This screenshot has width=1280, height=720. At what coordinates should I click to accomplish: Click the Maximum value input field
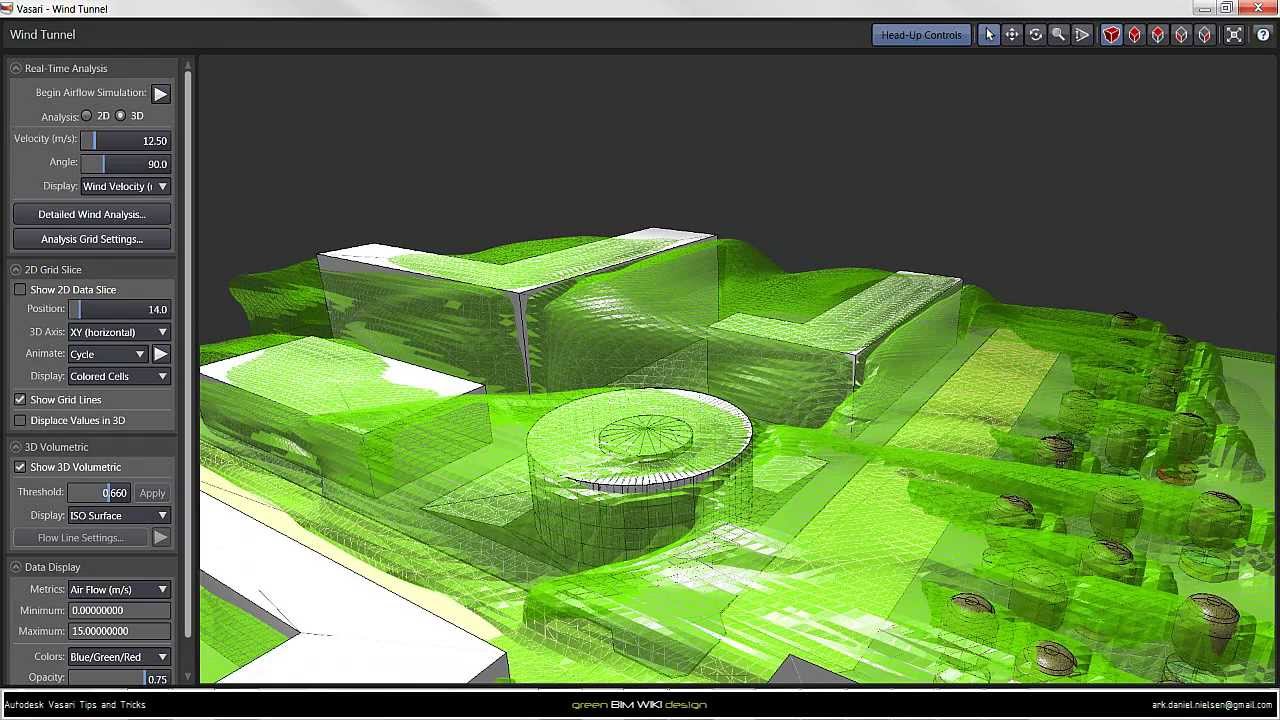click(119, 631)
